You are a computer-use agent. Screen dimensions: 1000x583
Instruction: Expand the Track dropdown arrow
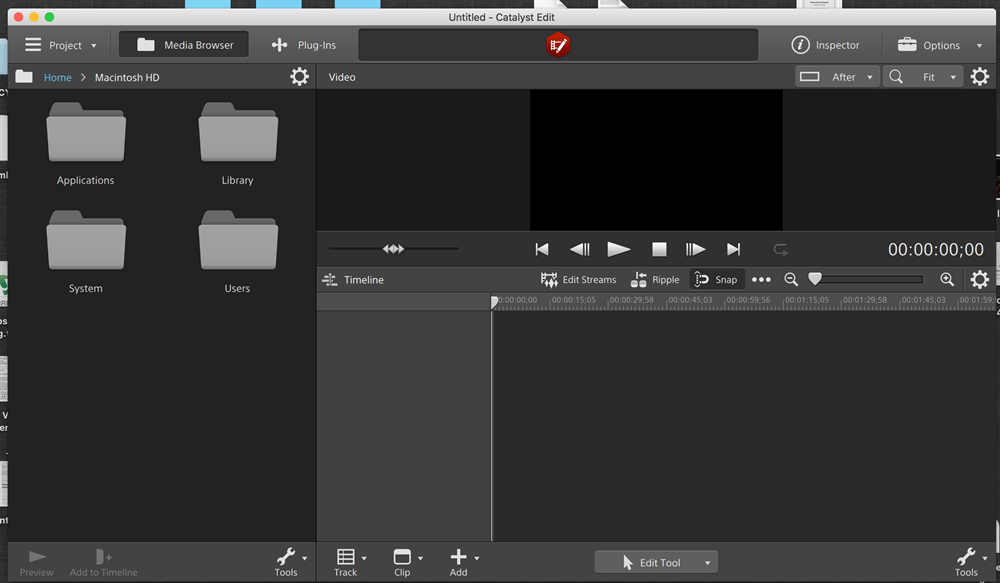[x=364, y=558]
